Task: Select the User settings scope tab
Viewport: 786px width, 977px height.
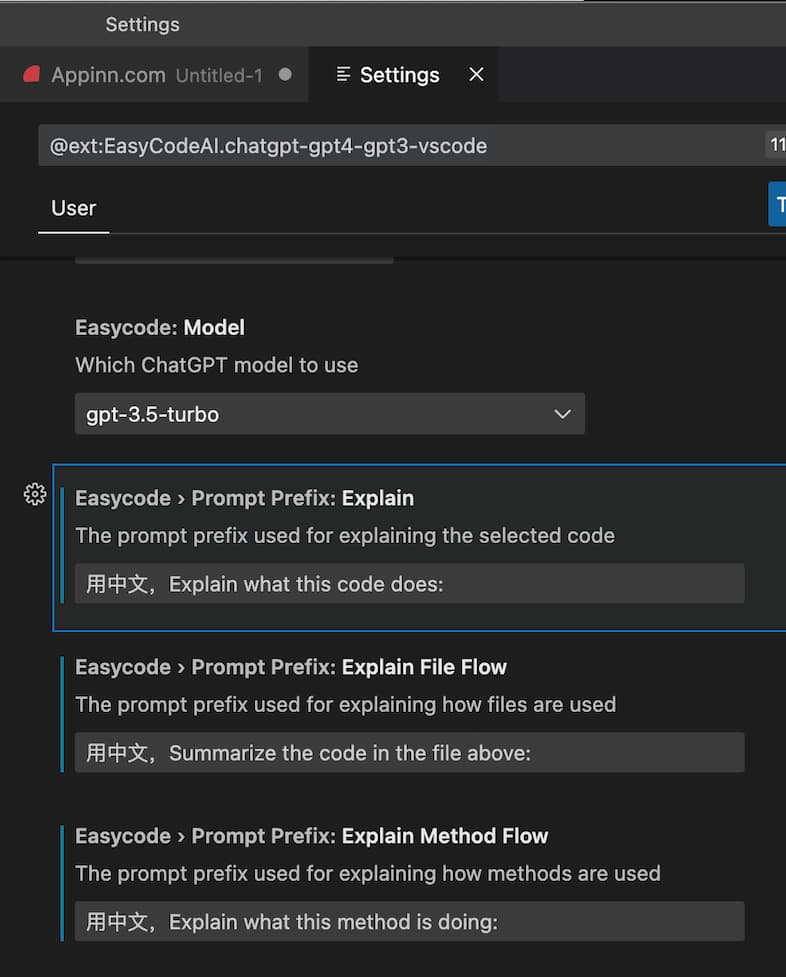Action: point(74,208)
